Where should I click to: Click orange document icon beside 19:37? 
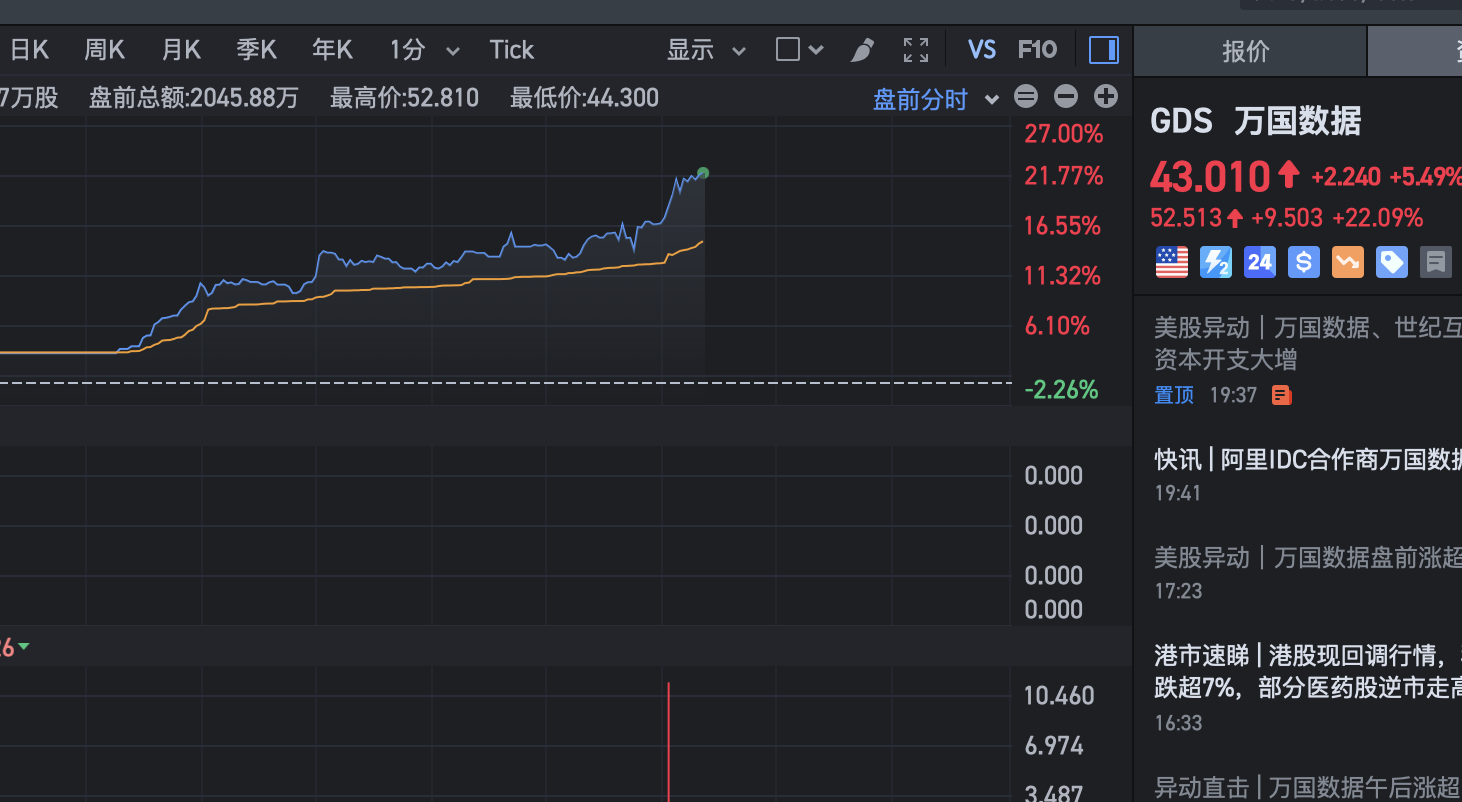pos(1282,395)
